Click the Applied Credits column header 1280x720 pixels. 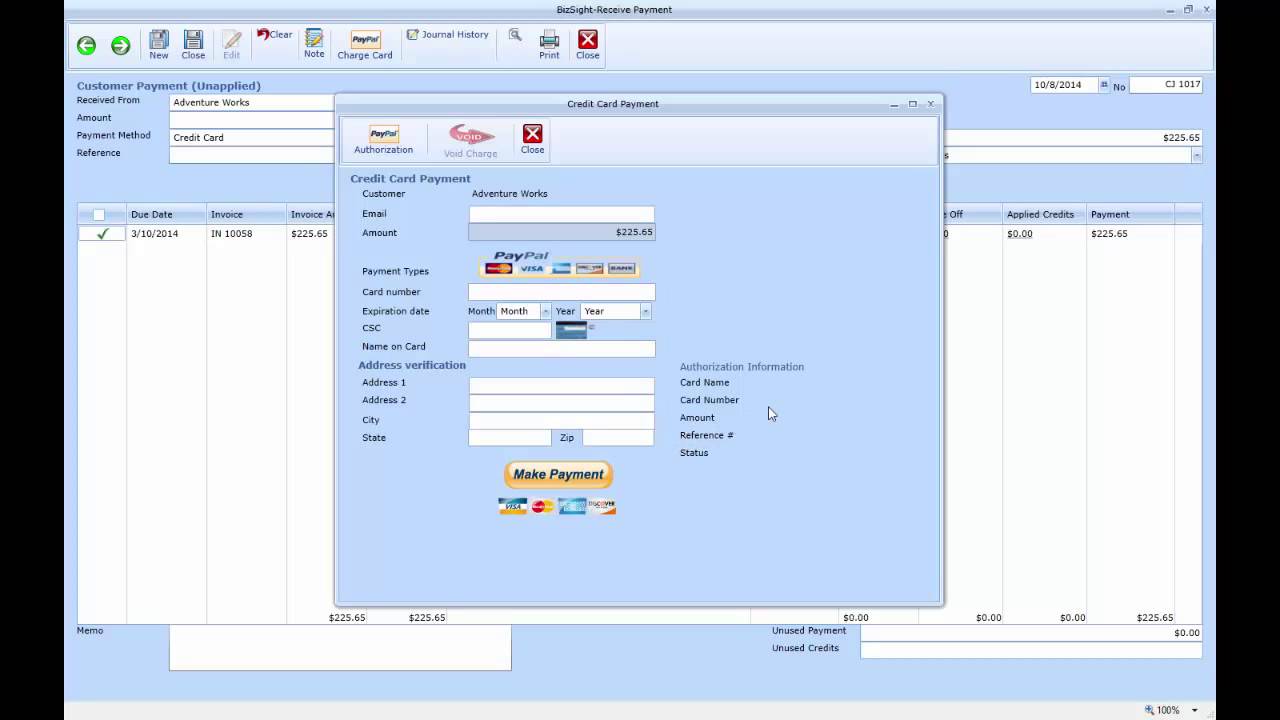point(1044,214)
